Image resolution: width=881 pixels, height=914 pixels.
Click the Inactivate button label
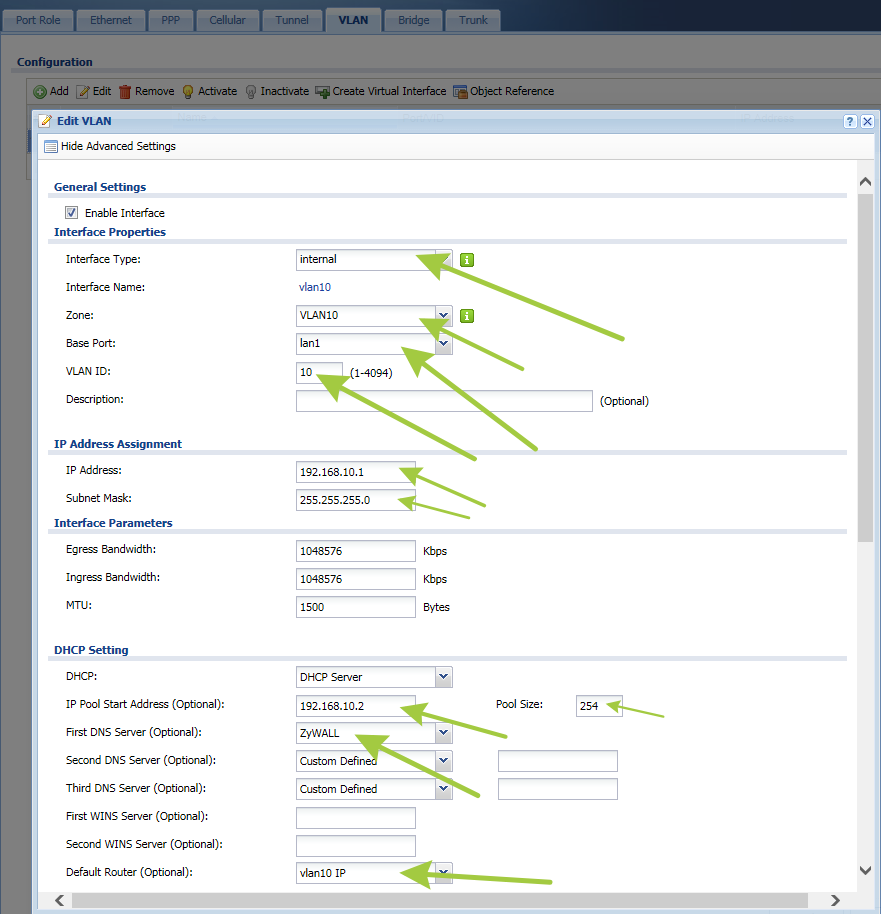coord(285,92)
